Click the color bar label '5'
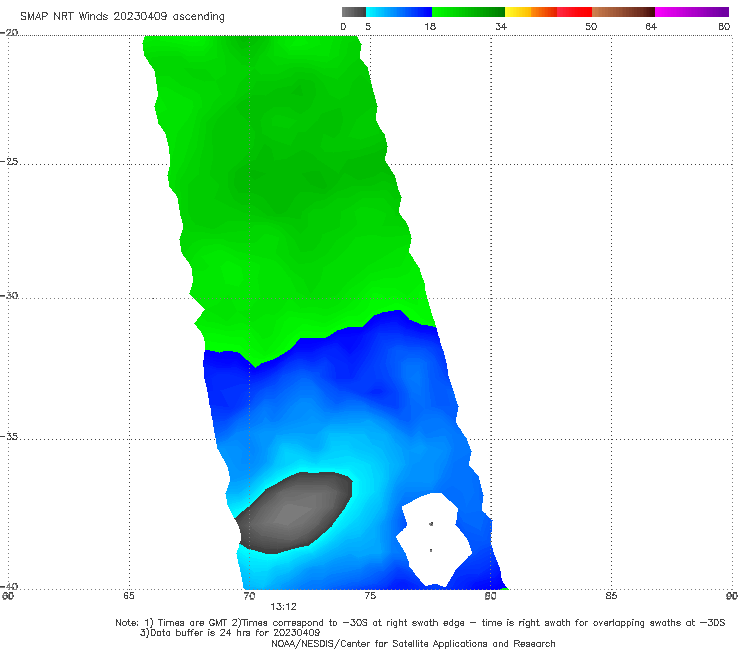740x650 pixels. [368, 27]
